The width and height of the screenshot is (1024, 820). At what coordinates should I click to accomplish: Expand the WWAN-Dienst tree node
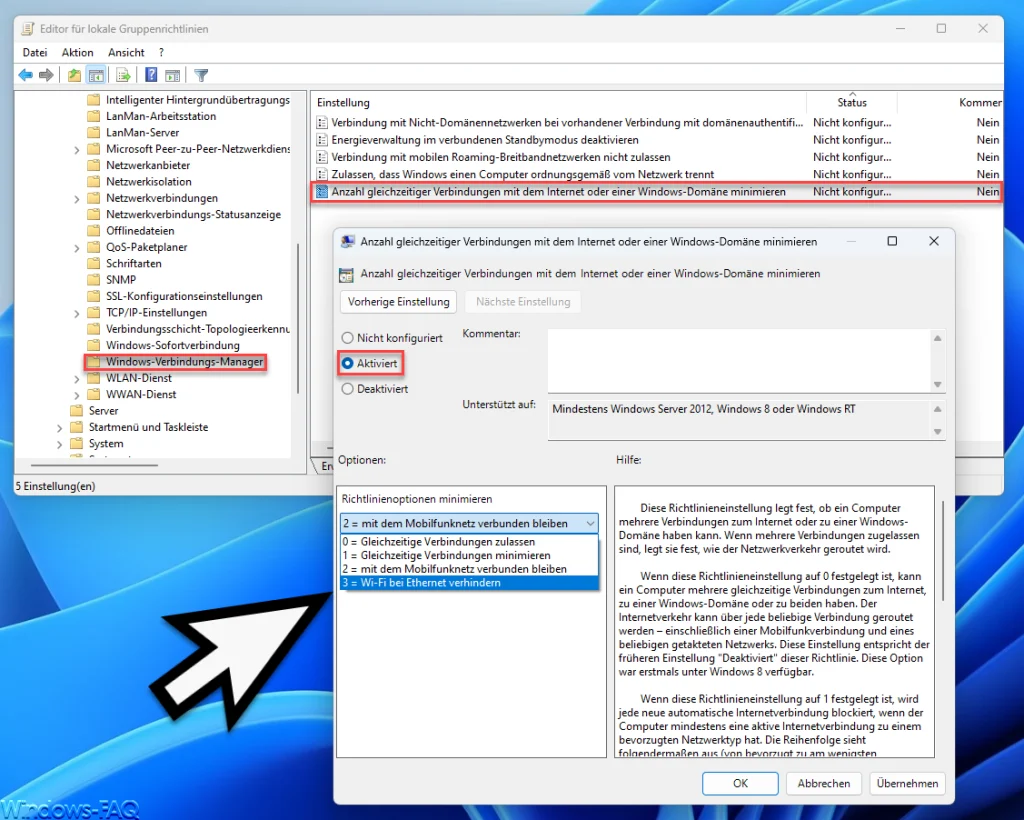click(x=77, y=395)
